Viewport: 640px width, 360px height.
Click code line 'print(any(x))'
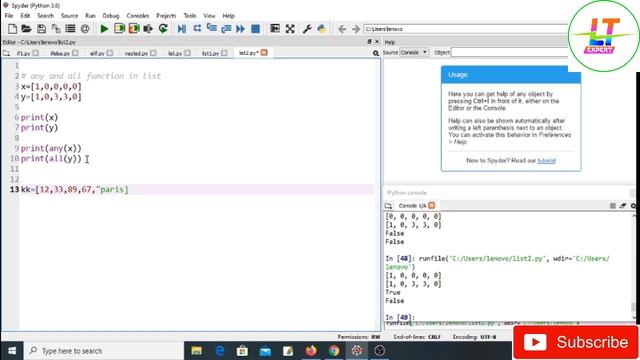(x=51, y=148)
